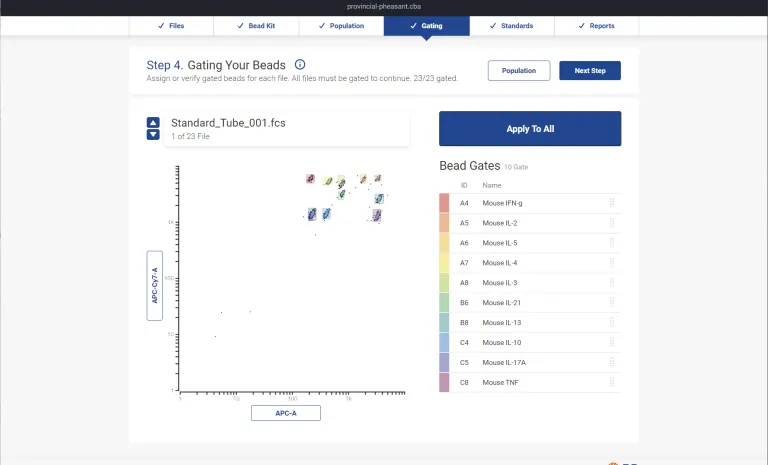768x465 pixels.
Task: Click the Next Step button
Action: 590,71
